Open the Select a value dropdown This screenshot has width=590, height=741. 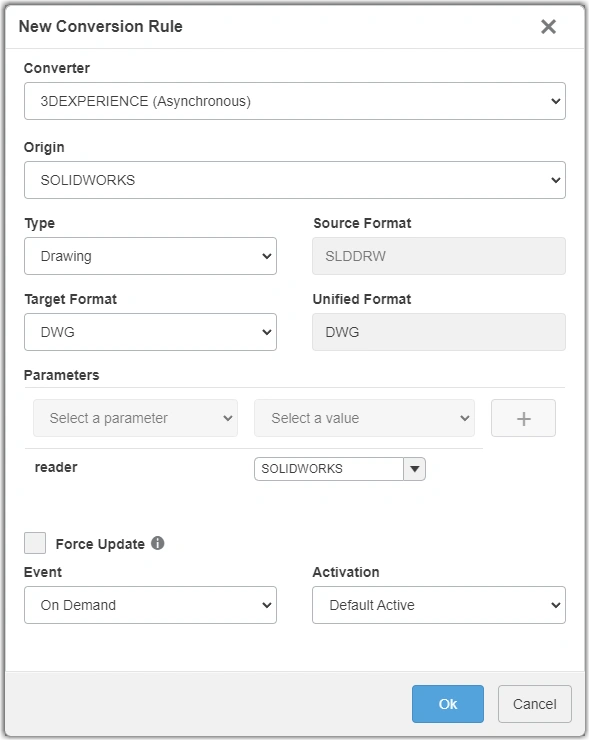tap(364, 418)
